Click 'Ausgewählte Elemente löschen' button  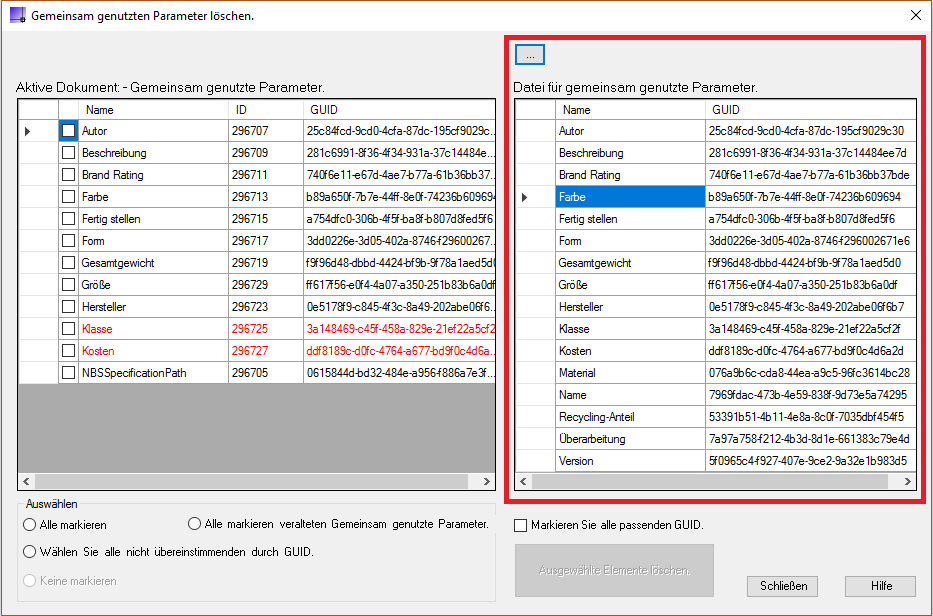[614, 570]
